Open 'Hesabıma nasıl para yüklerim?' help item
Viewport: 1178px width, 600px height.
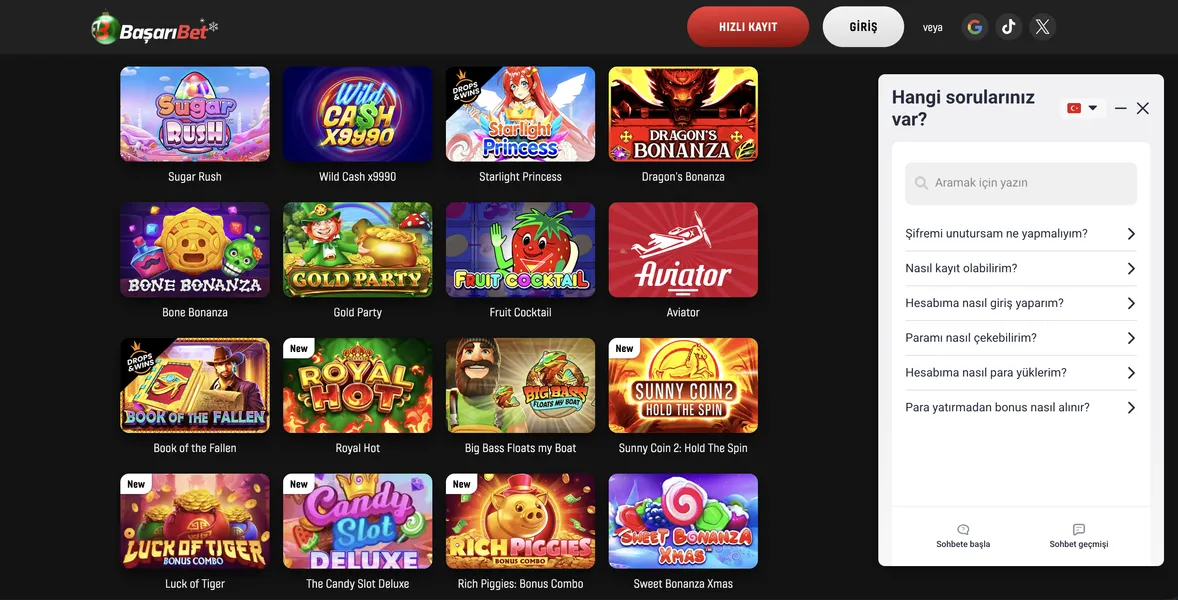click(1020, 372)
